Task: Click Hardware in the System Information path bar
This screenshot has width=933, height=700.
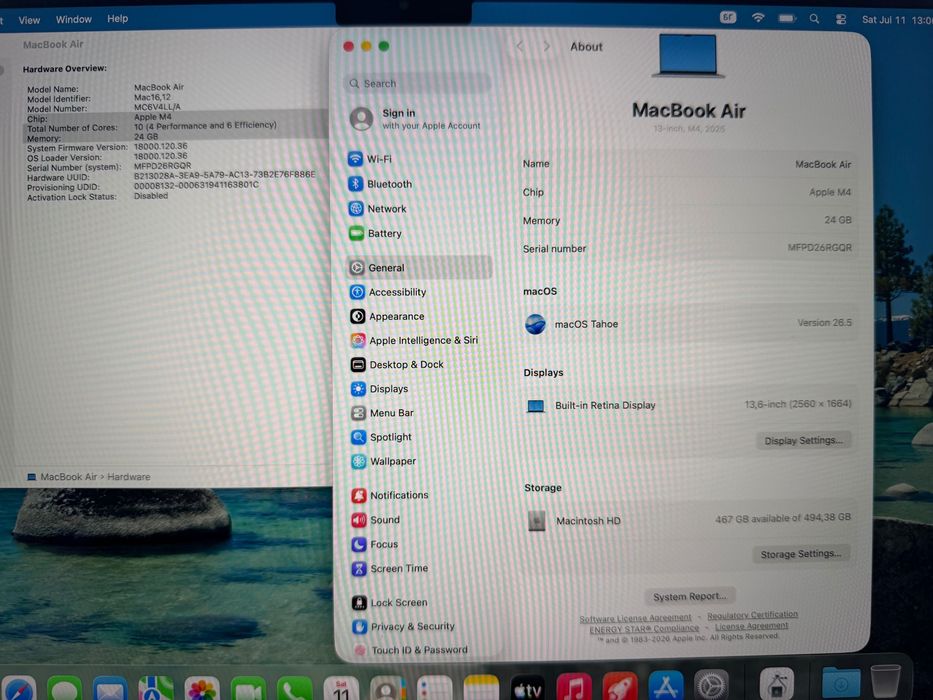Action: coord(129,477)
